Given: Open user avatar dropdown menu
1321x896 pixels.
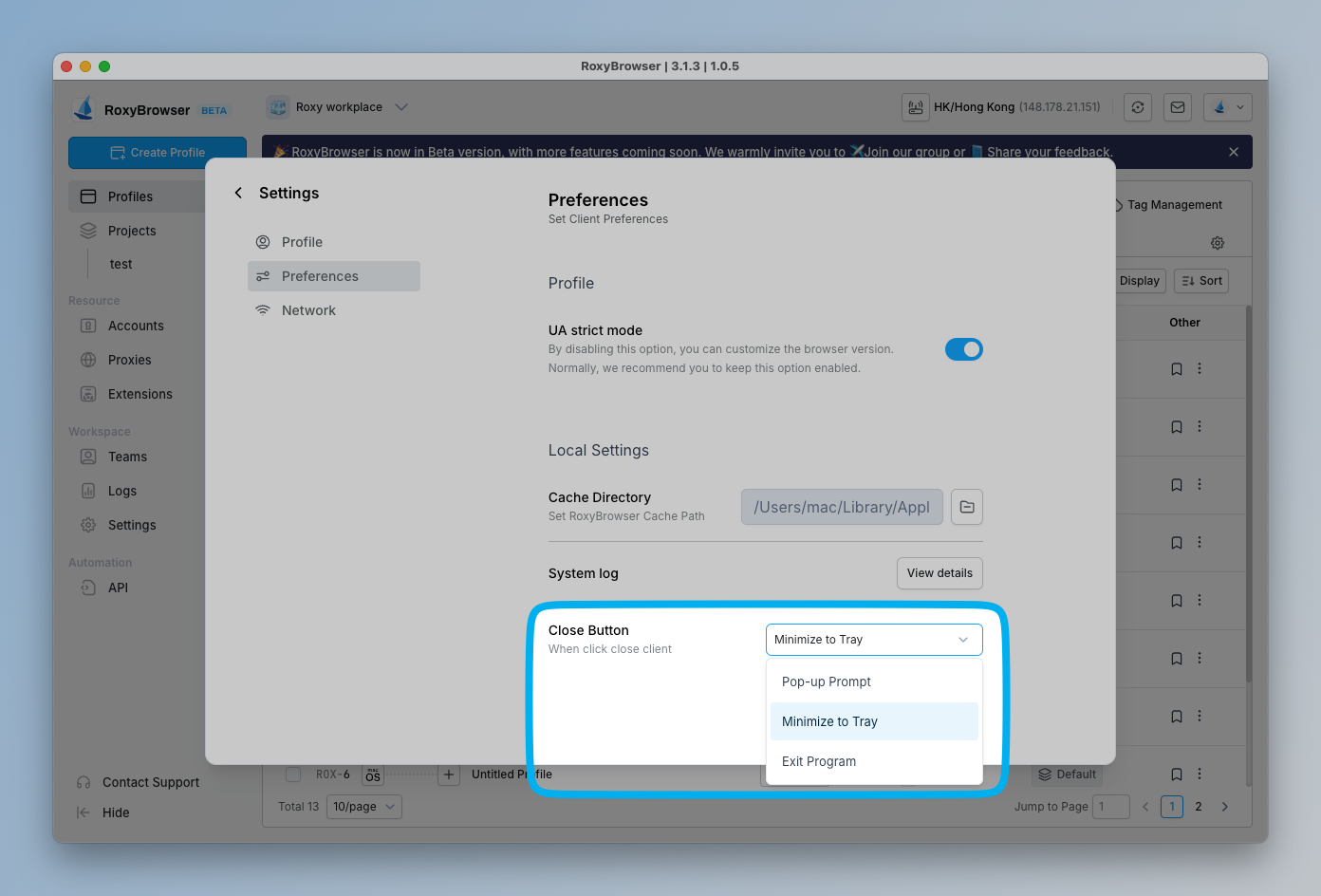Looking at the screenshot, I should (x=1228, y=107).
